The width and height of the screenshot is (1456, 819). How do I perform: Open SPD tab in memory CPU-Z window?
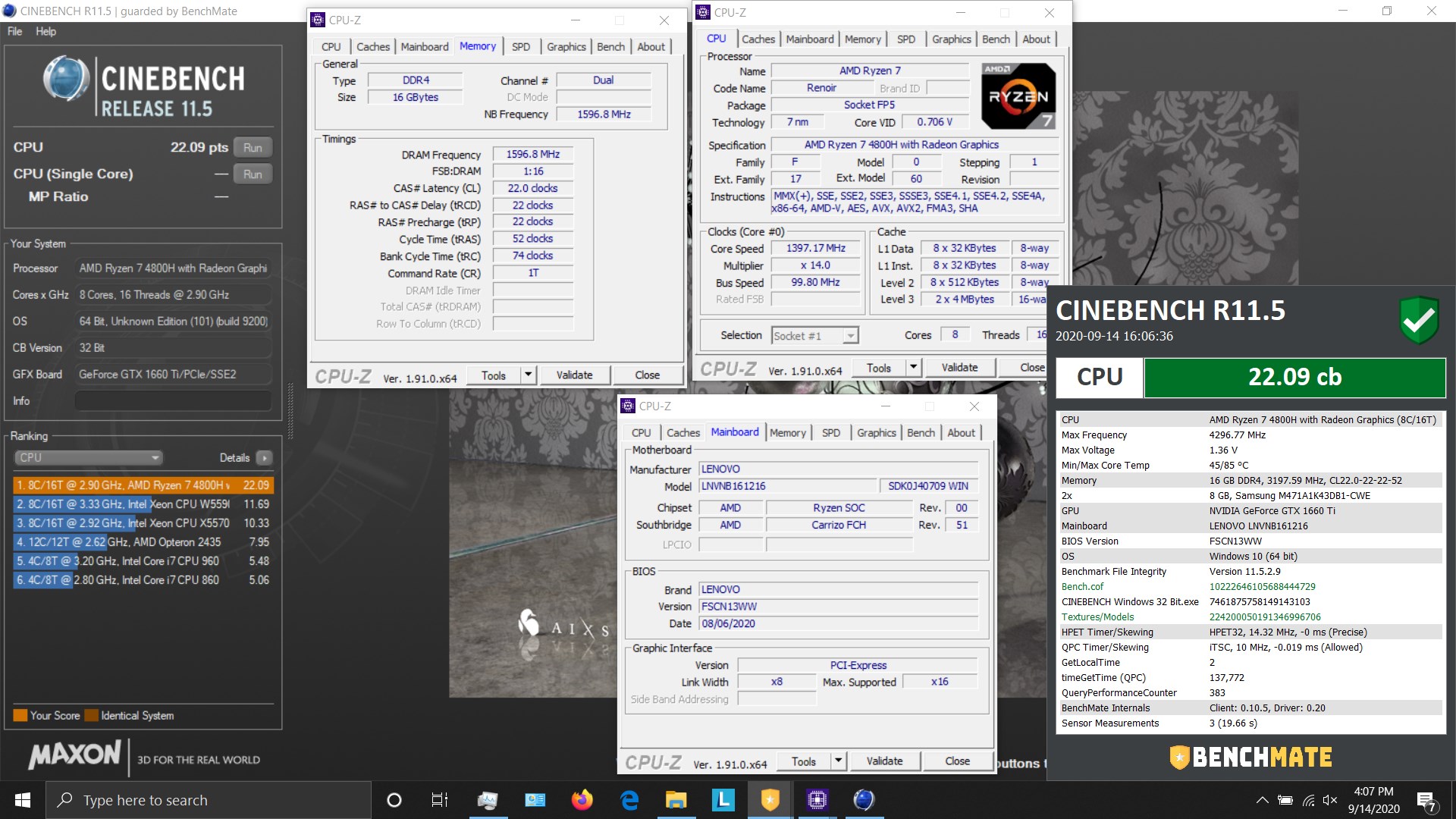coord(521,47)
